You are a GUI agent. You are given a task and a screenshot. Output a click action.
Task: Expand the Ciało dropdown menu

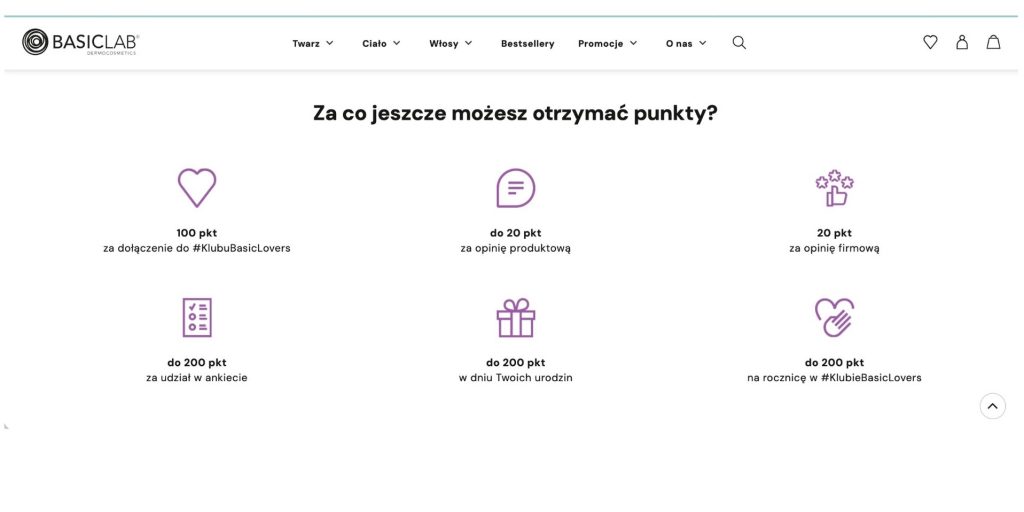tap(381, 44)
